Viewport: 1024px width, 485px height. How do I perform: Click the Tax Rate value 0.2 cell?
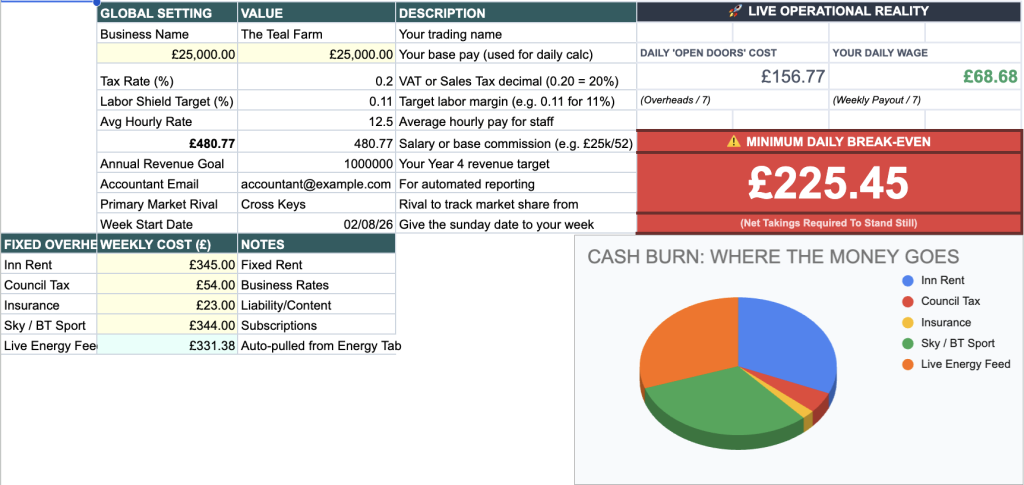pos(316,81)
